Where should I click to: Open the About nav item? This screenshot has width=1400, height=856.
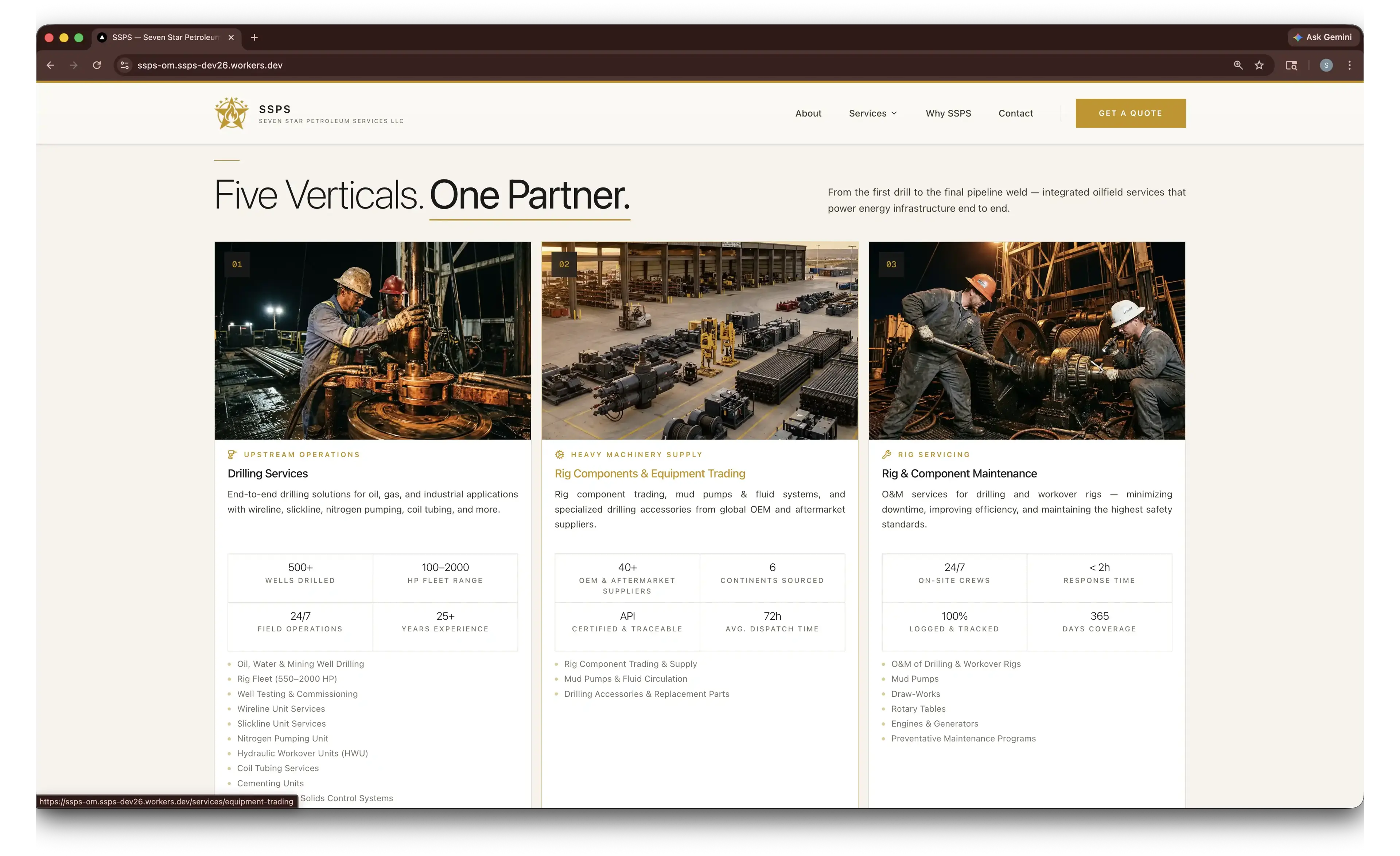[808, 113]
